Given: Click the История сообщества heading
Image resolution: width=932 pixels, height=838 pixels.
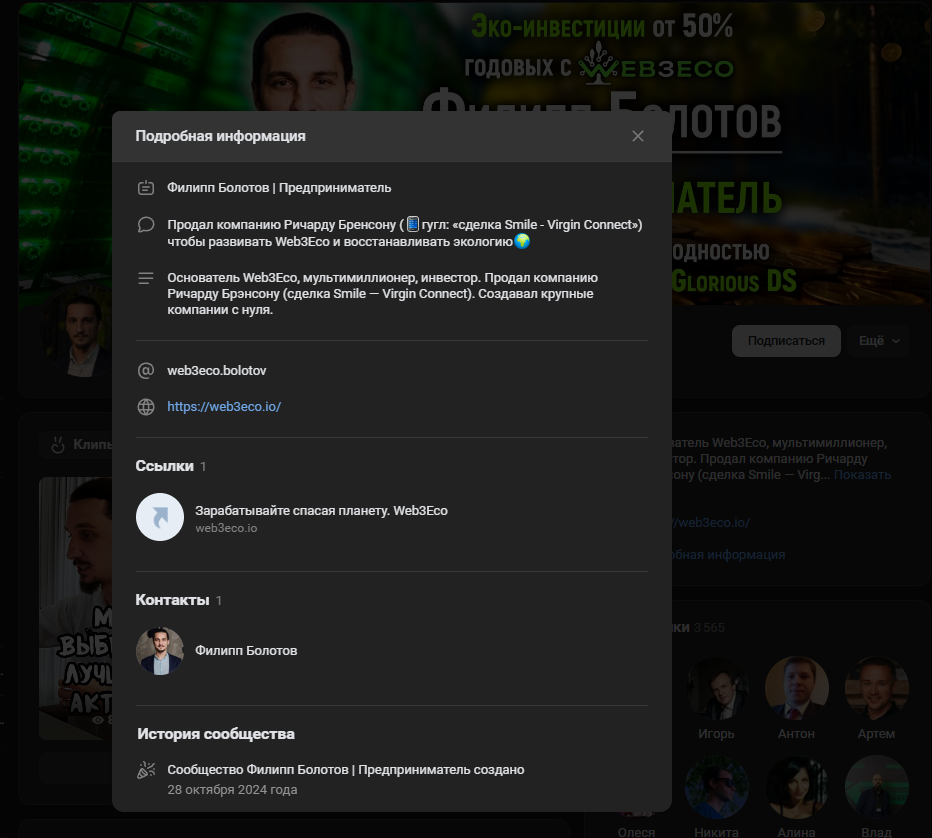Looking at the screenshot, I should pos(216,734).
